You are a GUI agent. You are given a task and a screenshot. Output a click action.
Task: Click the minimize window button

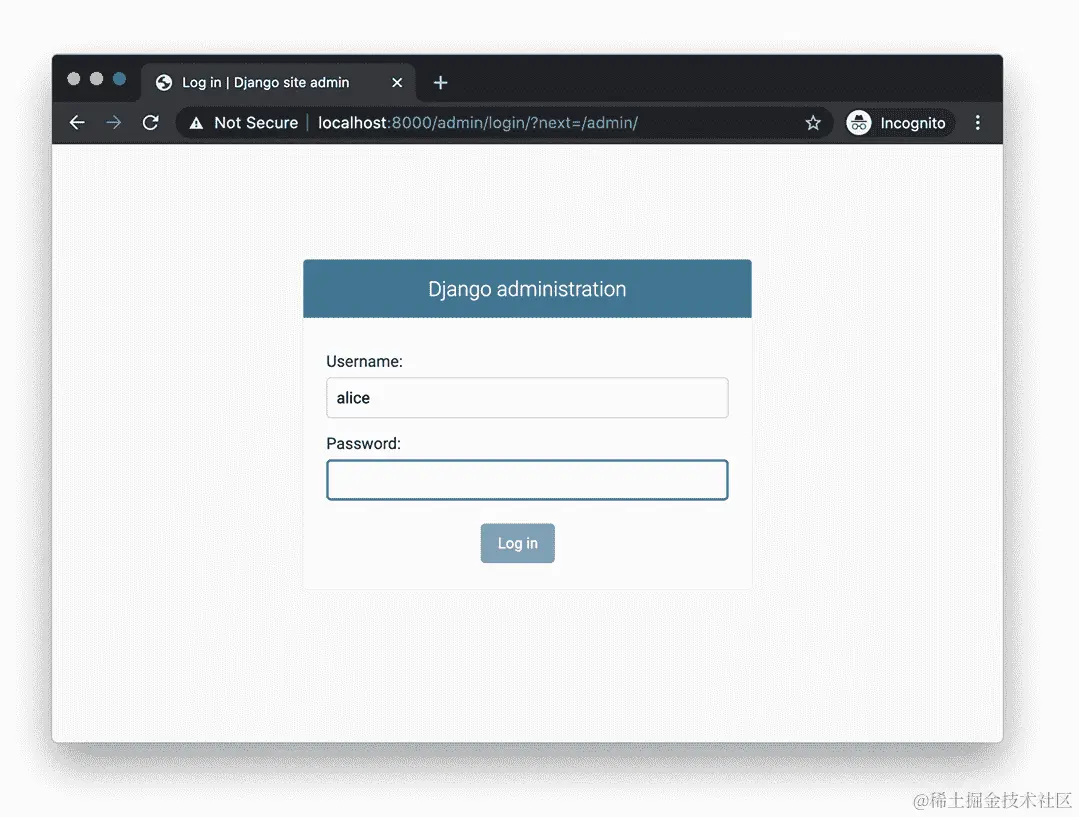coord(96,78)
